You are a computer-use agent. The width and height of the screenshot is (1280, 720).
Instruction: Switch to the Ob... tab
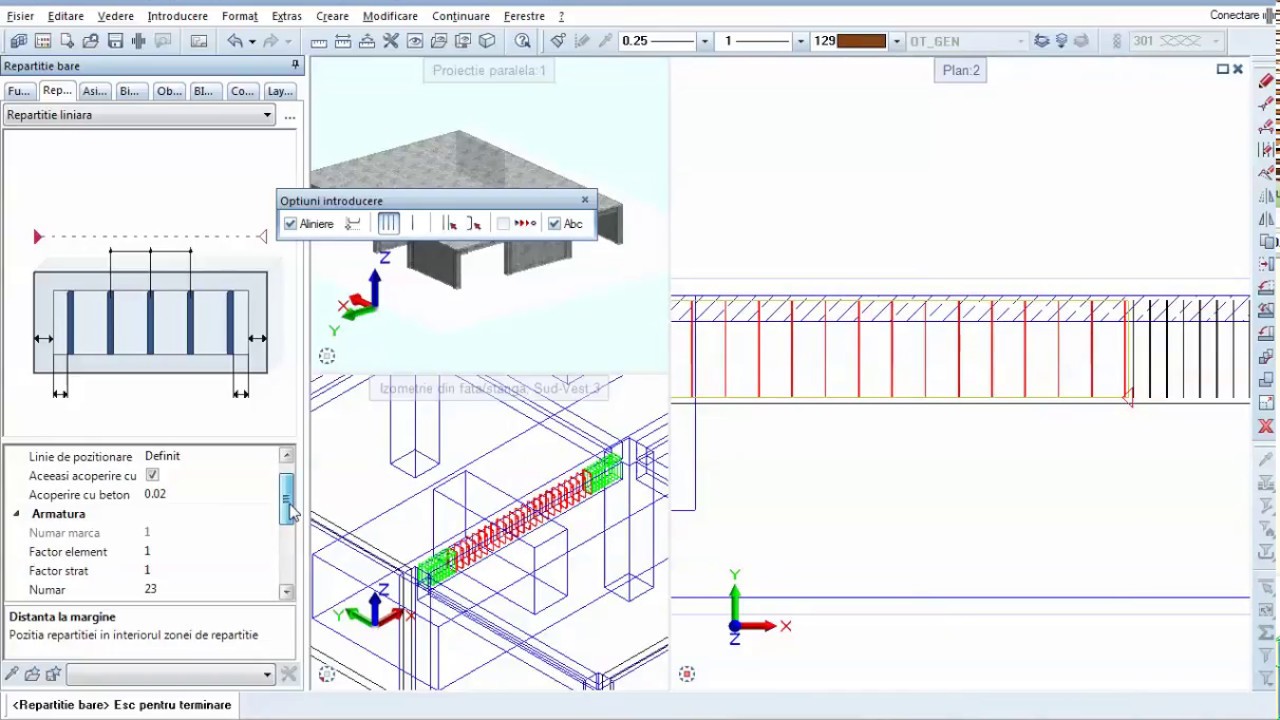pos(169,91)
